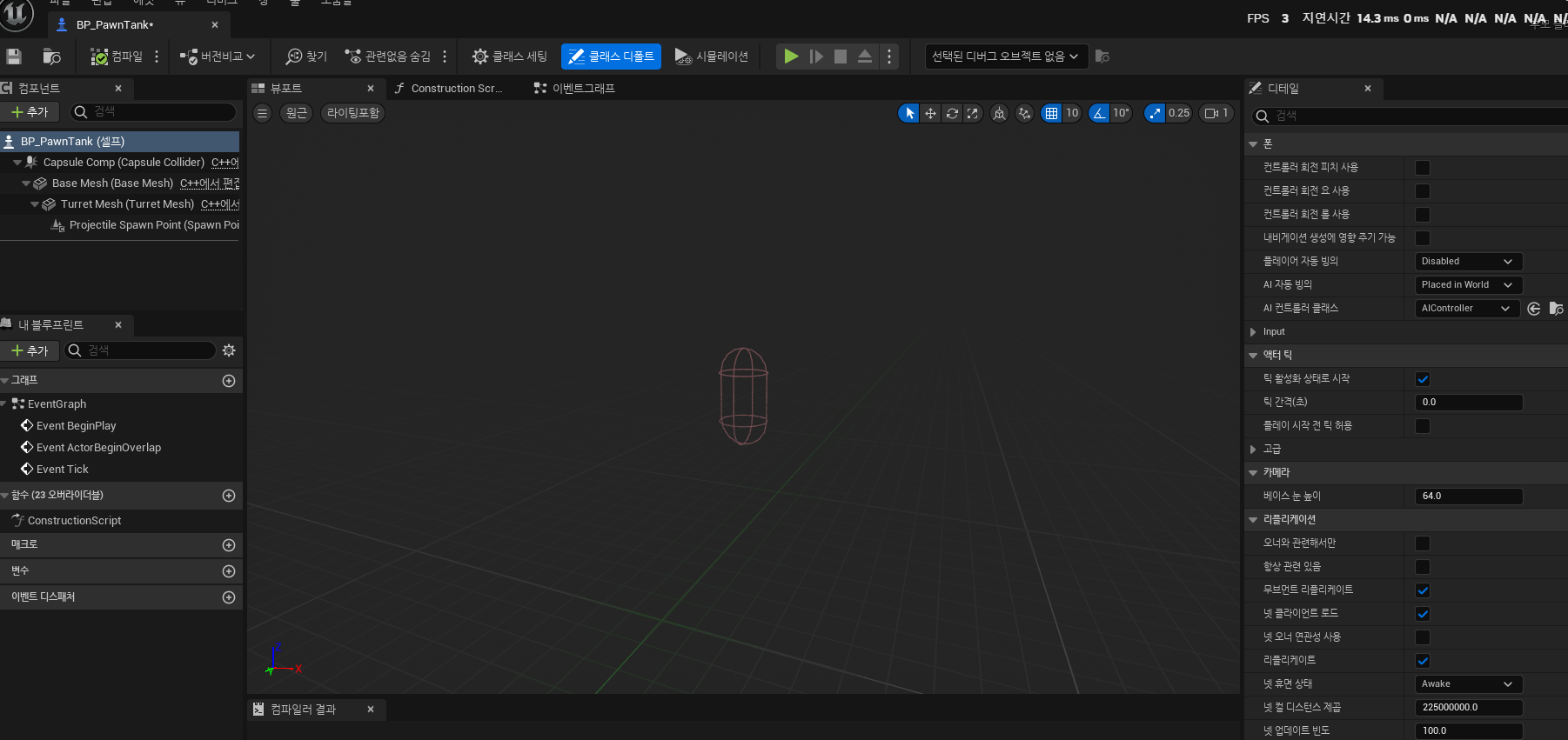Add event dispatcher plus icon
This screenshot has width=1568, height=740.
pos(229,597)
